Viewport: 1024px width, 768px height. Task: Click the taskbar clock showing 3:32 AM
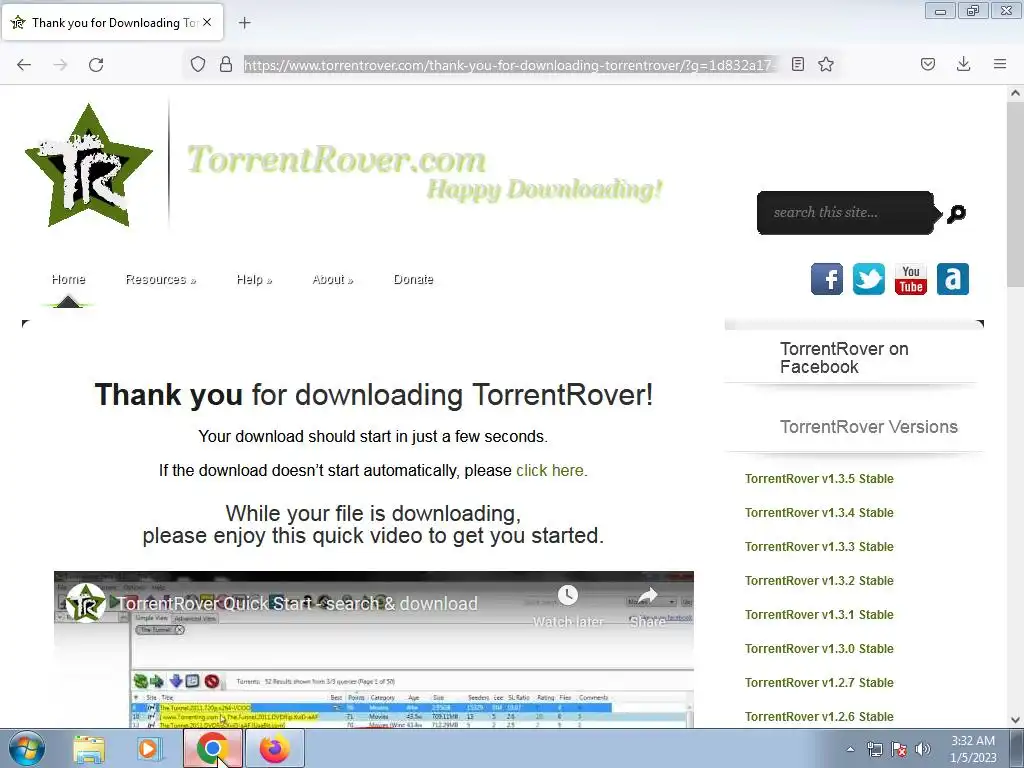tap(973, 749)
